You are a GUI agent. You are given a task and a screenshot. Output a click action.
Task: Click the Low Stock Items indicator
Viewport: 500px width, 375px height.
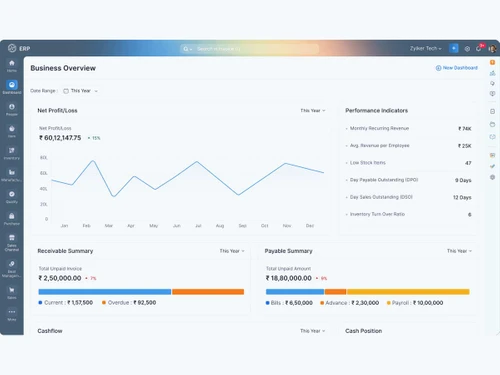pos(408,163)
